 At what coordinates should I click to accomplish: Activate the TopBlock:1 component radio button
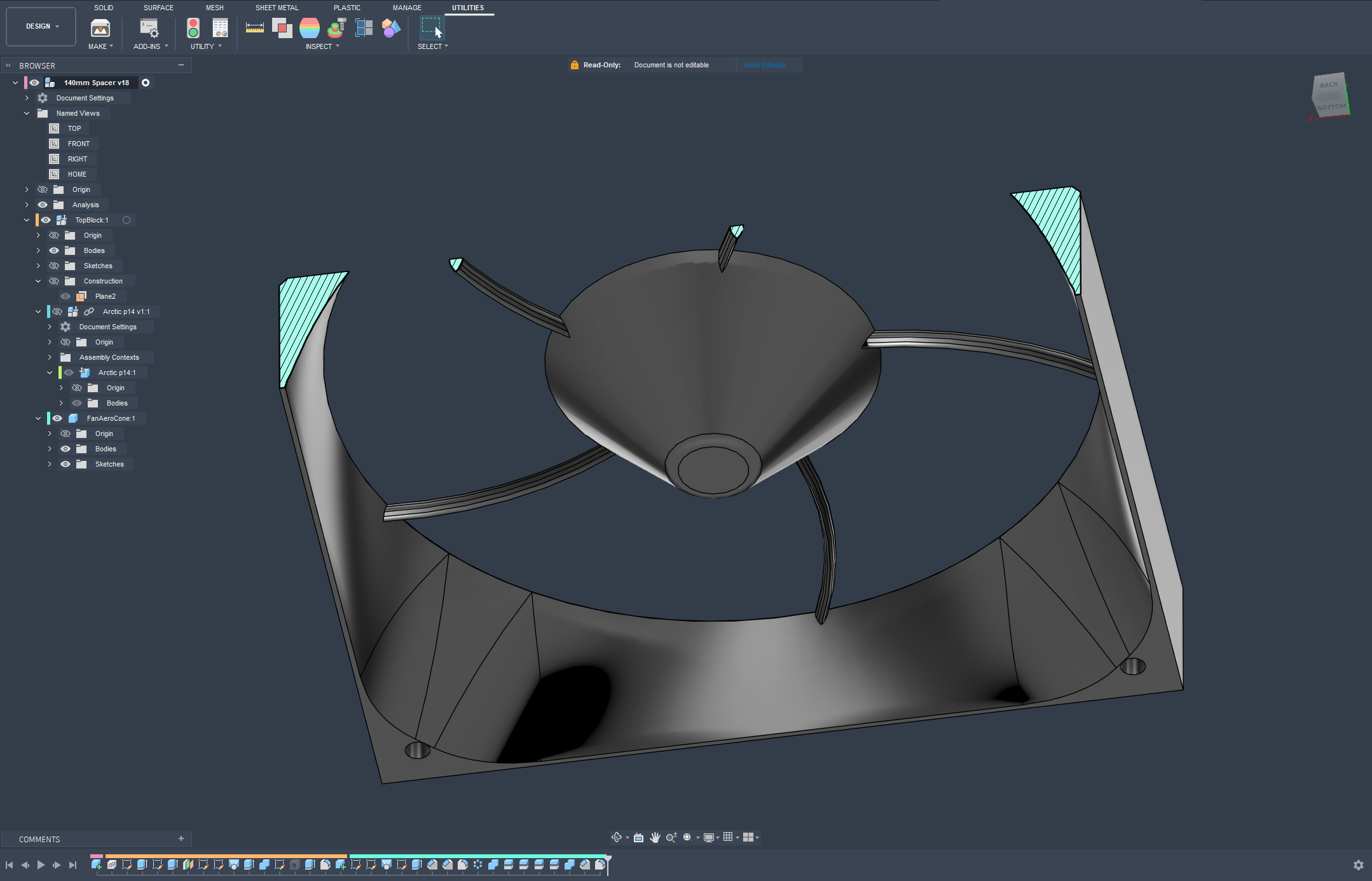click(x=127, y=220)
